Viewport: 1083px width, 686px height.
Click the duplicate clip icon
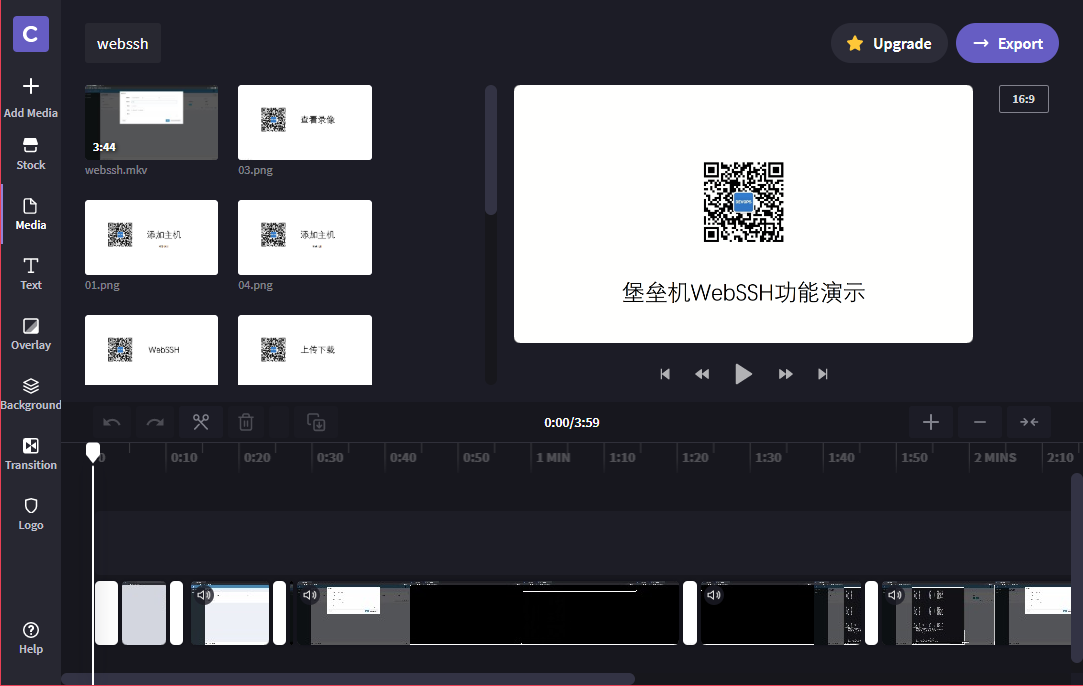coord(316,422)
